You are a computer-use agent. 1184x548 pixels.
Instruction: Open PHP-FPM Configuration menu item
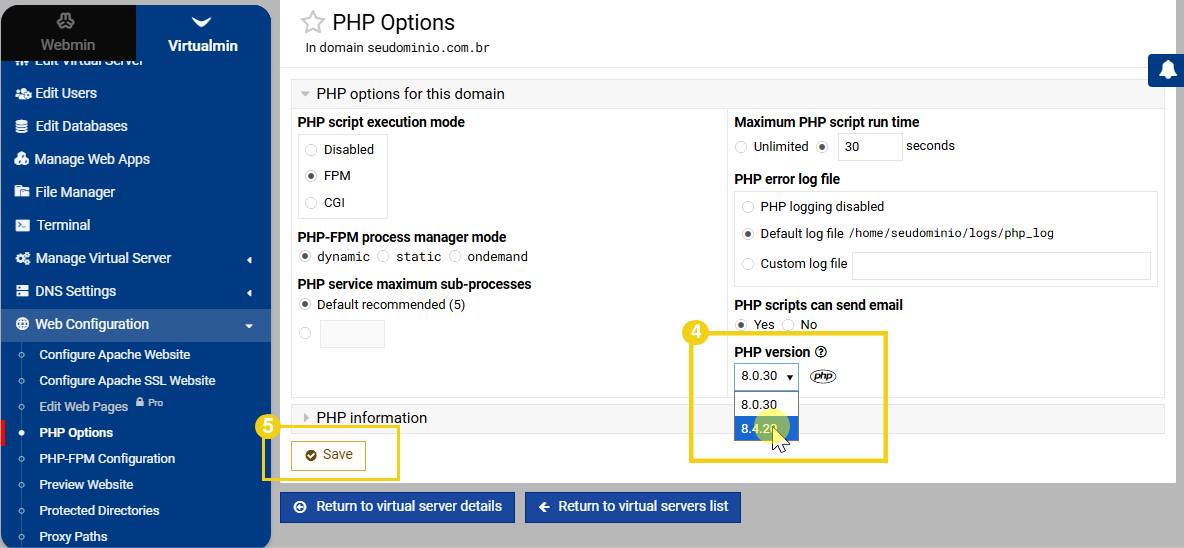pos(107,459)
